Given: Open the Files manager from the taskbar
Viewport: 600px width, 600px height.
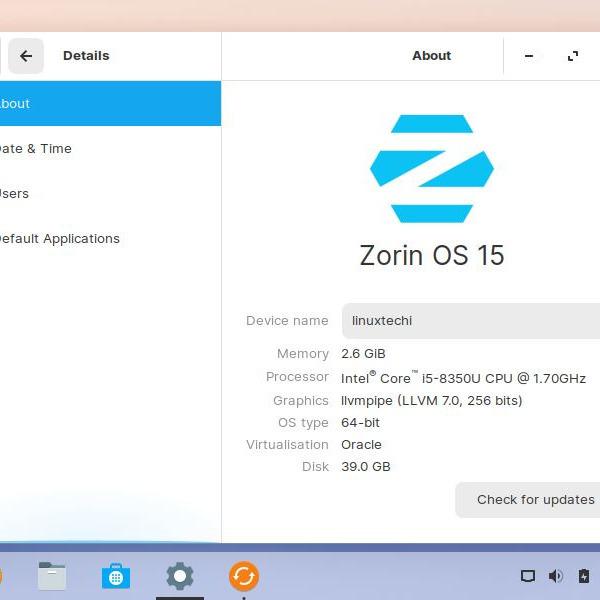Looking at the screenshot, I should pos(52,576).
